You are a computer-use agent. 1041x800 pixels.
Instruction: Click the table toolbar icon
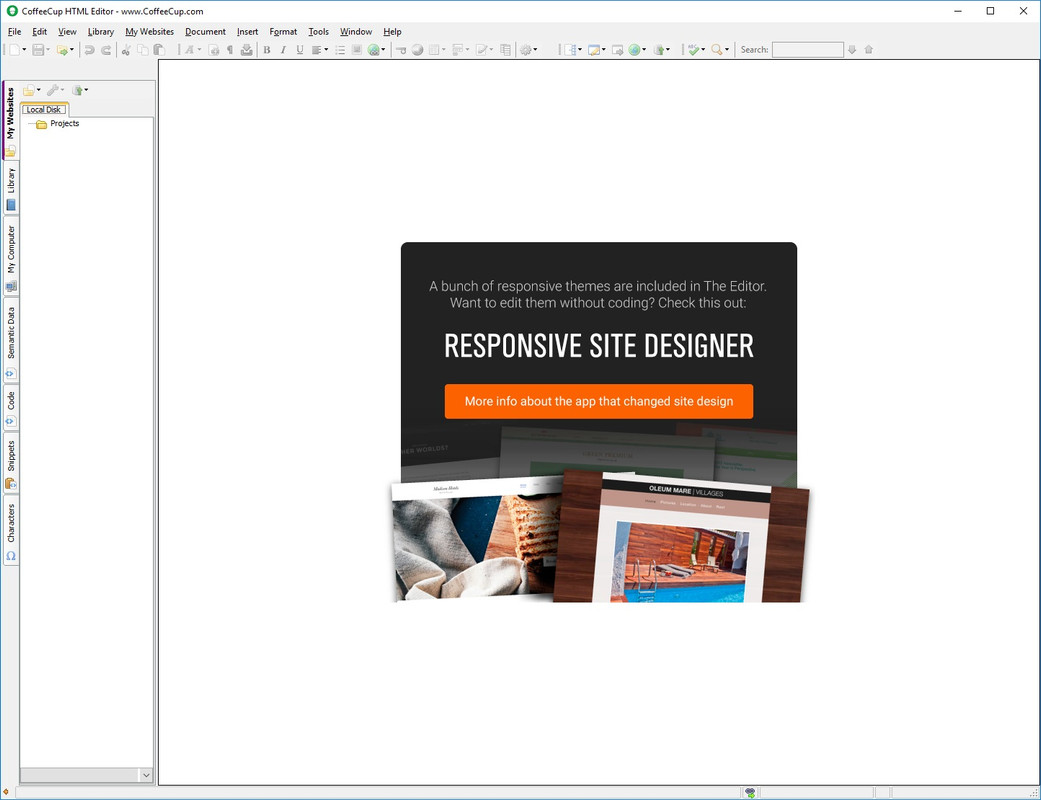(x=434, y=50)
